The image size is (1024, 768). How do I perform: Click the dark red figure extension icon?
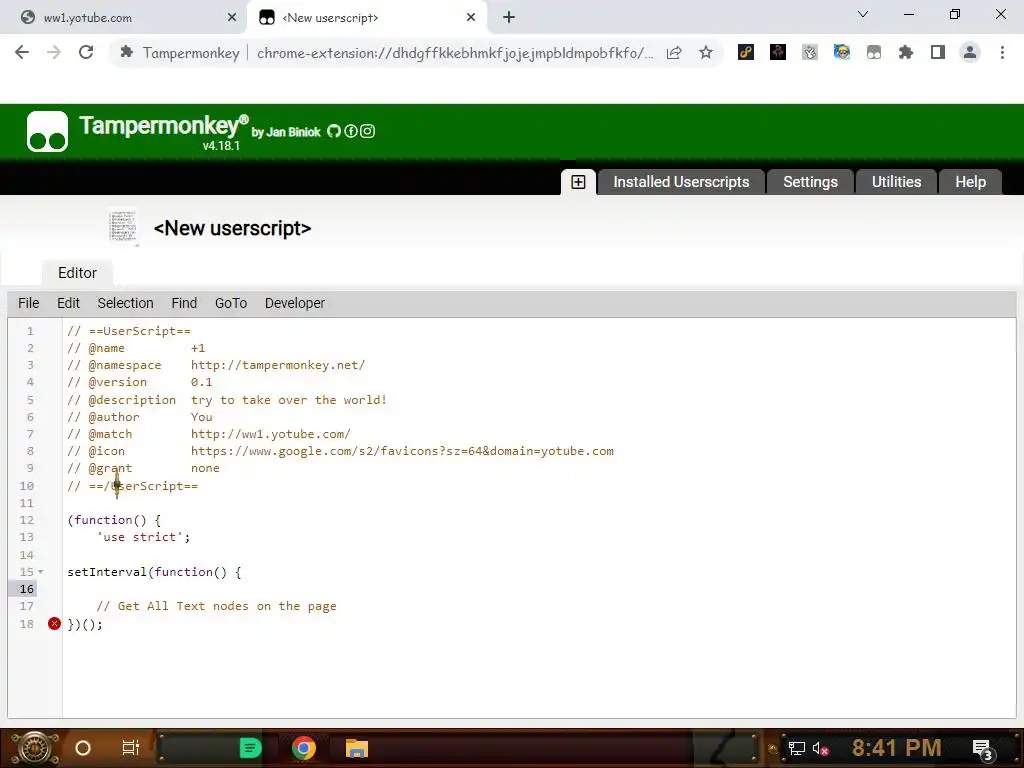[x=778, y=52]
